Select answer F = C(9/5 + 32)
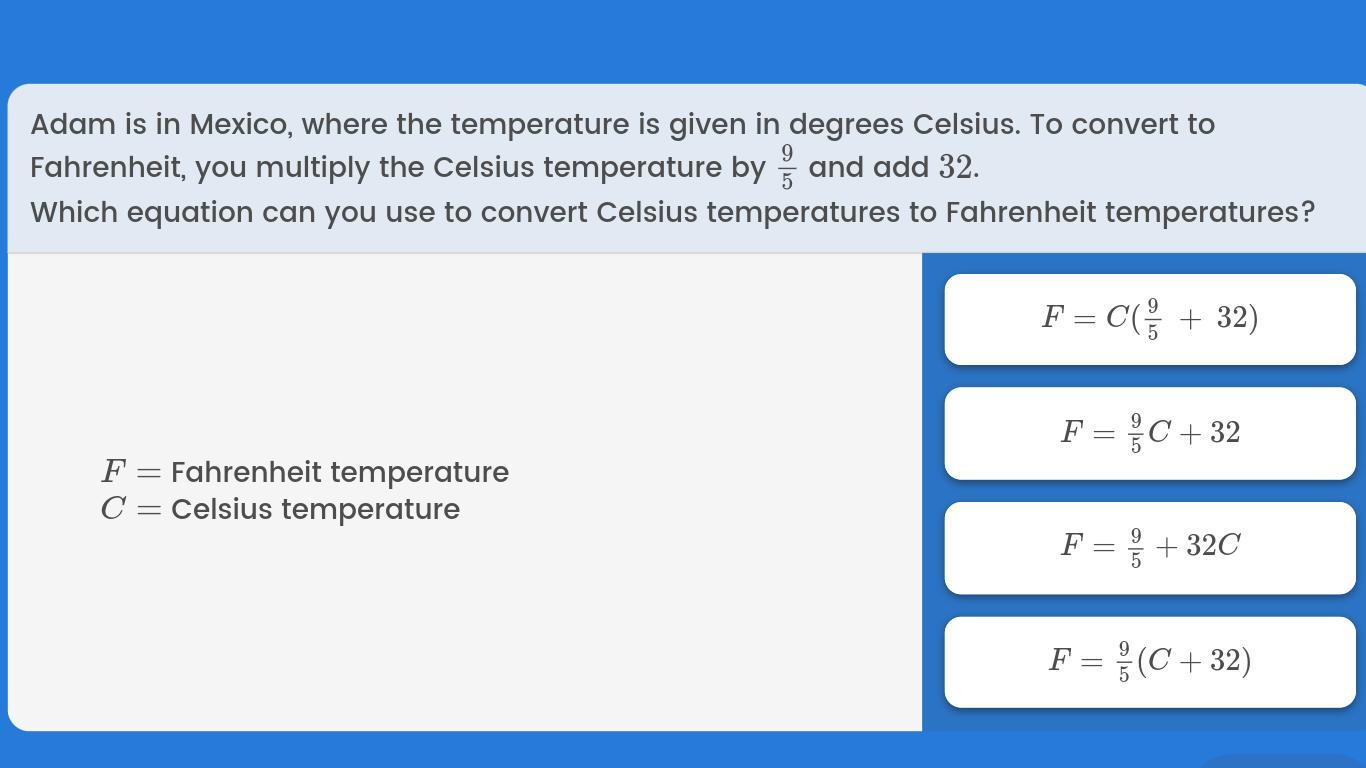The width and height of the screenshot is (1366, 768). pos(1149,319)
